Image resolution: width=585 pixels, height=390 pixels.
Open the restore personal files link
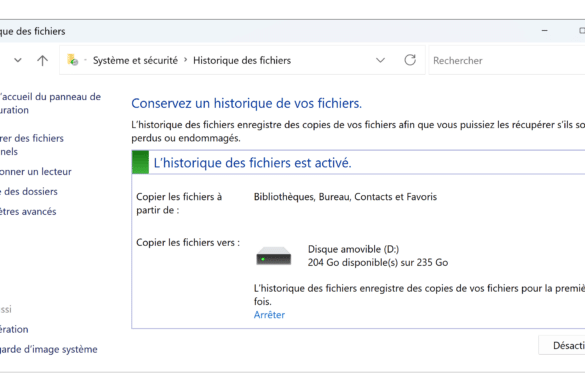coord(32,145)
